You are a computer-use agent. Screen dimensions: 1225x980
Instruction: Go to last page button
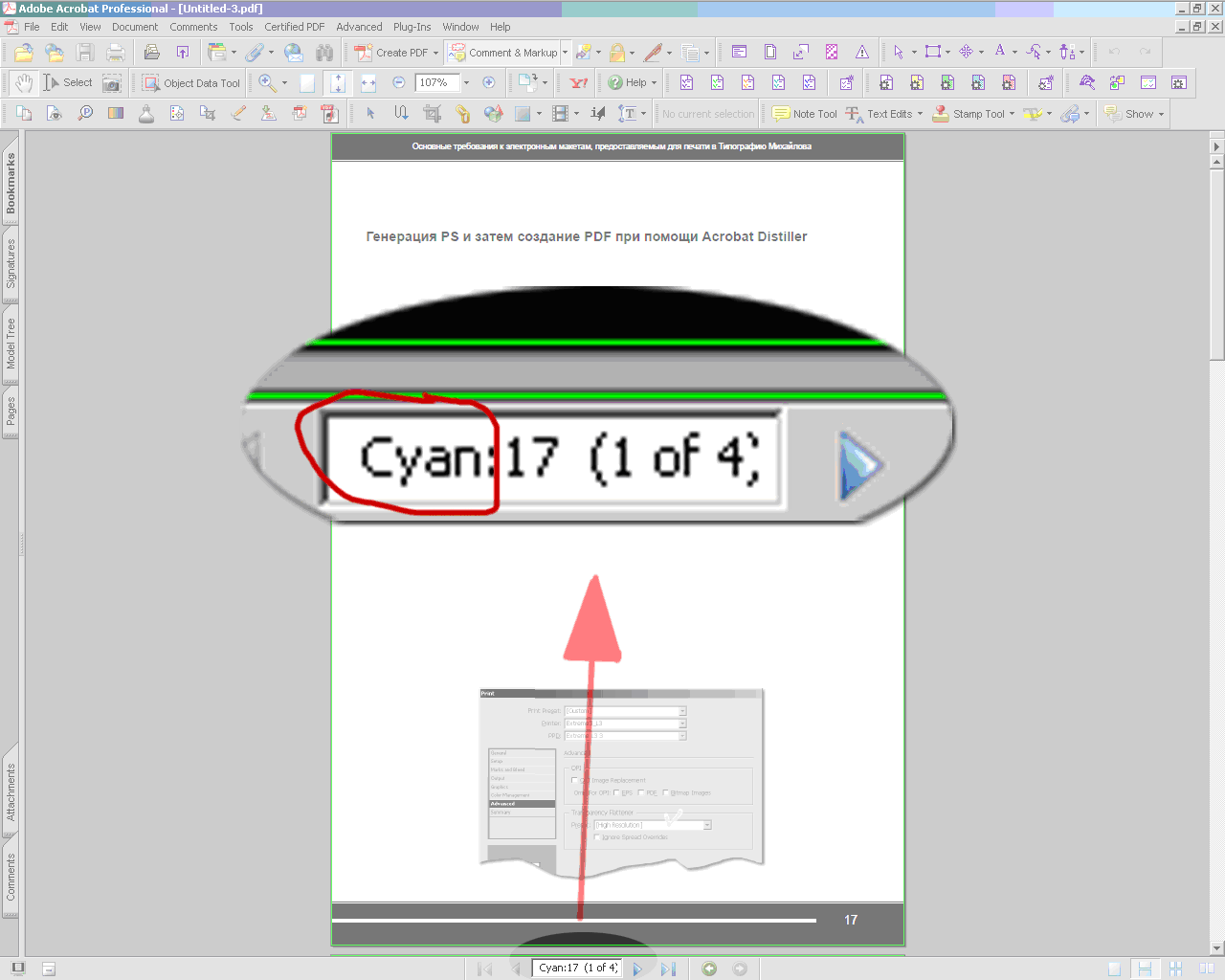[x=668, y=969]
